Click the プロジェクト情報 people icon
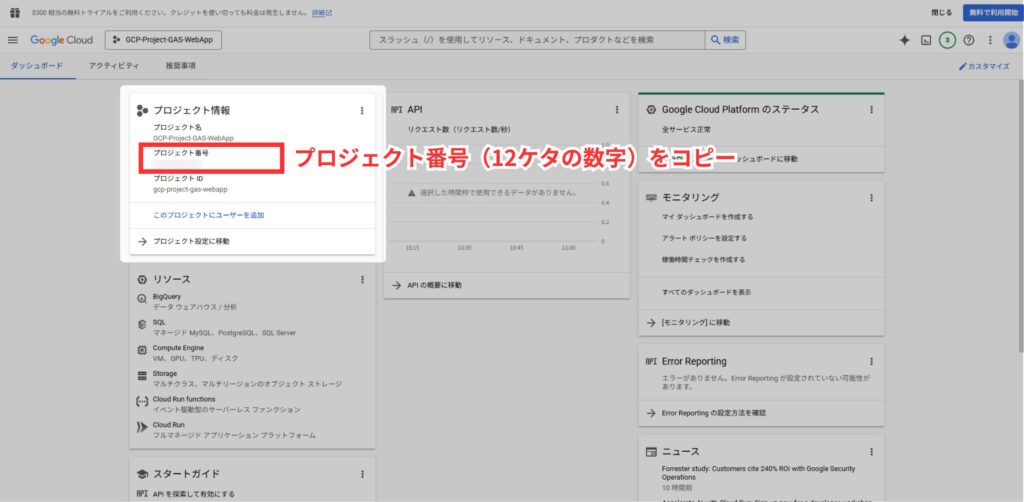 coord(142,111)
